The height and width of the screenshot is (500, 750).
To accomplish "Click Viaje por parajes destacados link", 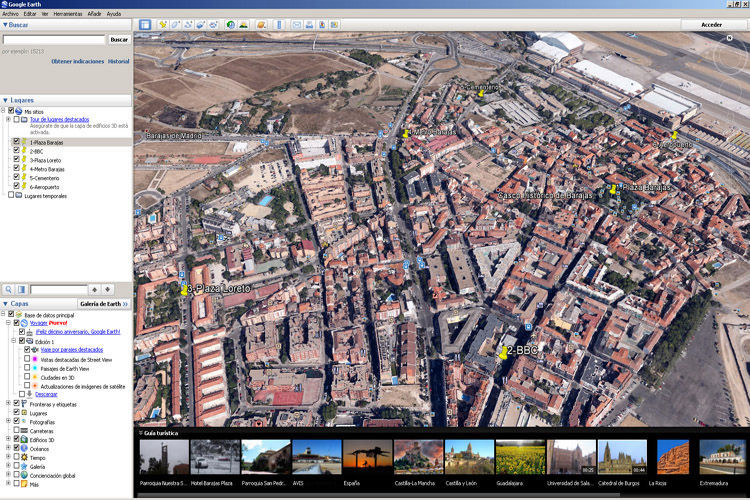I will pyautogui.click(x=72, y=350).
